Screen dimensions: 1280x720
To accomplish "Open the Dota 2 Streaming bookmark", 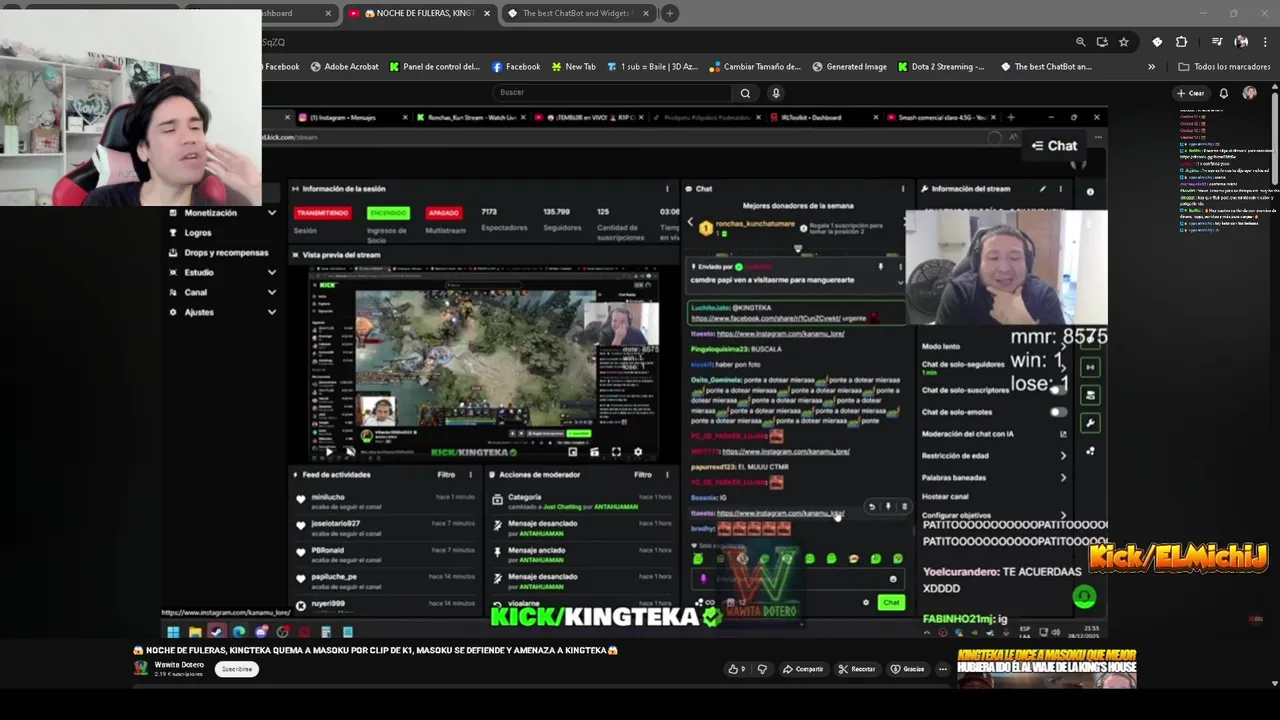I will click(x=941, y=67).
